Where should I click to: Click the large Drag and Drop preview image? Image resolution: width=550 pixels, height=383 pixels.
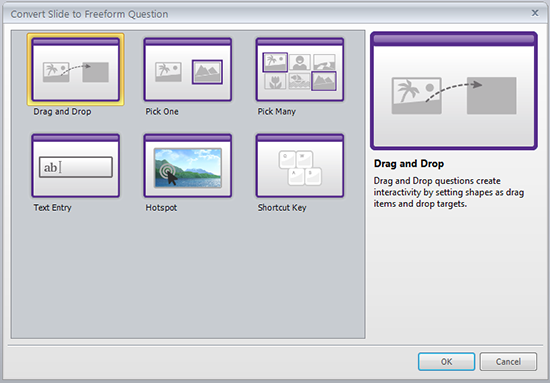click(x=454, y=91)
